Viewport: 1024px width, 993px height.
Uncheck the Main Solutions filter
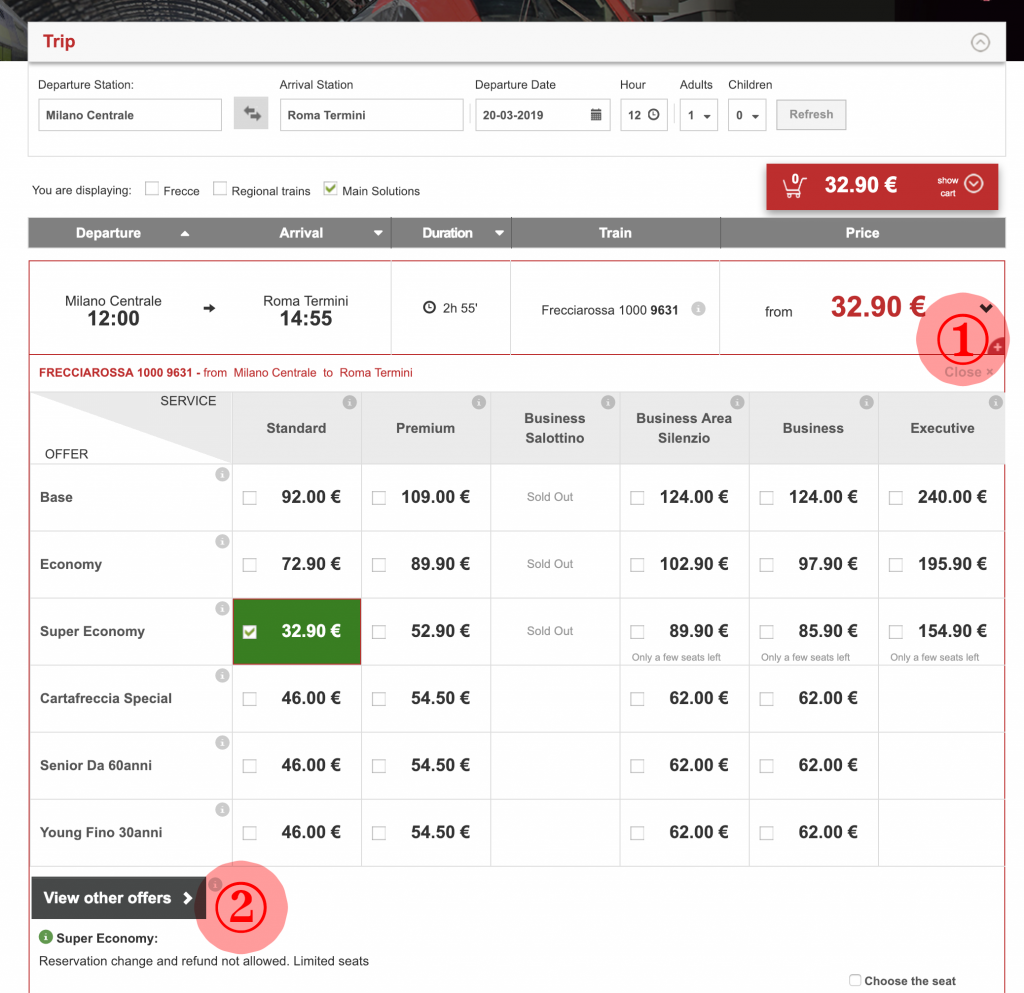[x=330, y=189]
